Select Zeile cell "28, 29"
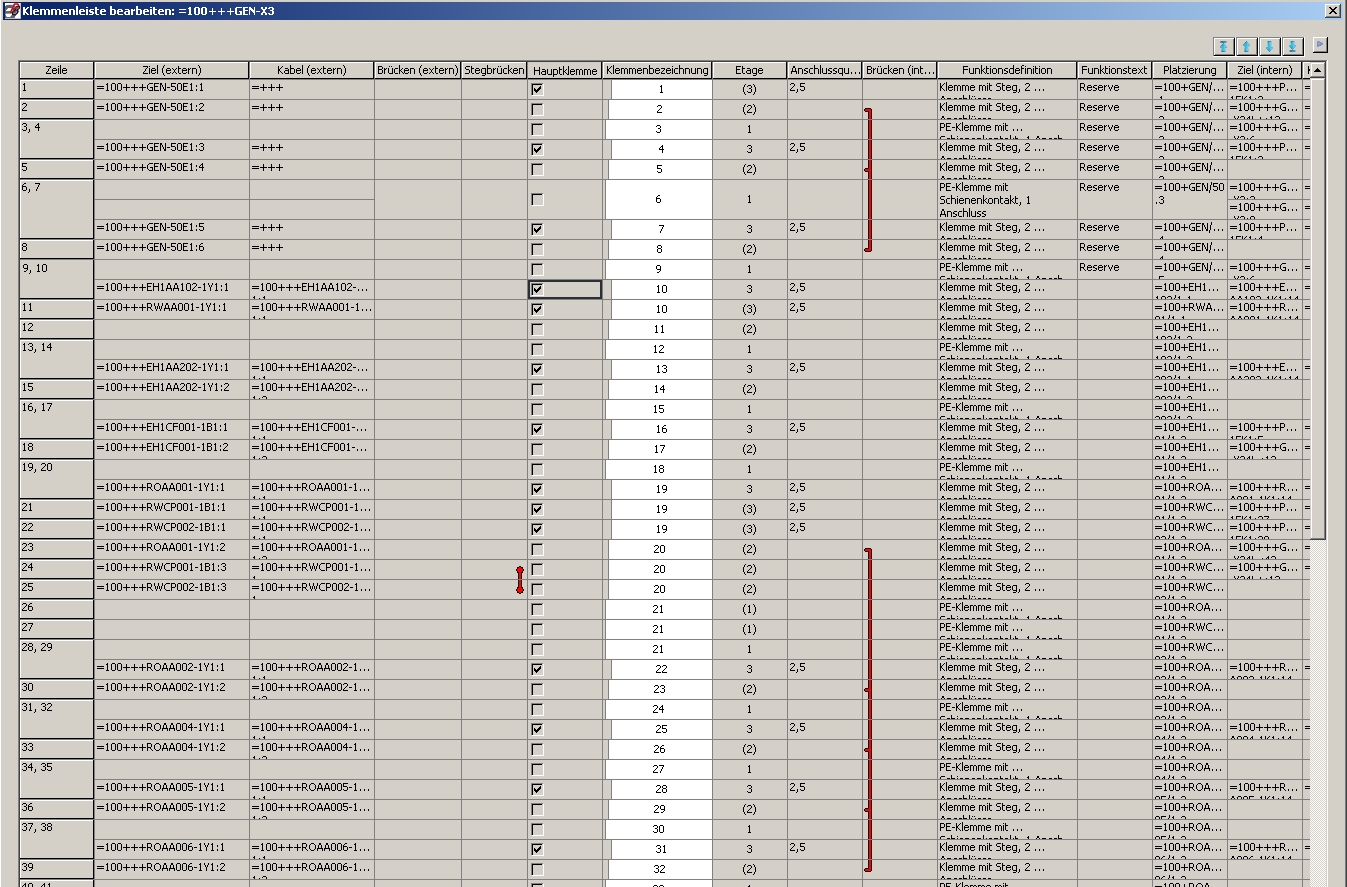 pyautogui.click(x=56, y=660)
